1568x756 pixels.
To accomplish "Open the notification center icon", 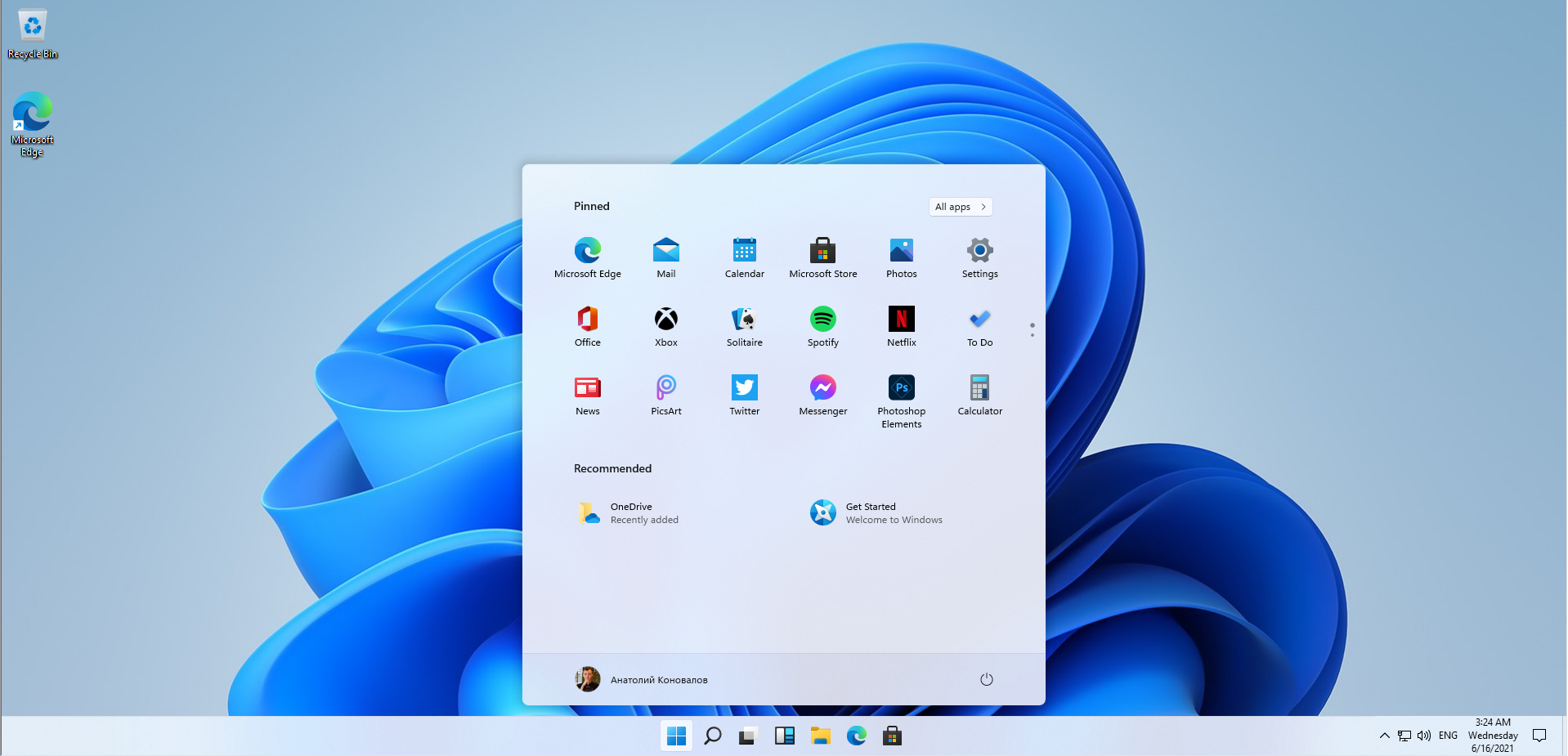I will pyautogui.click(x=1539, y=736).
